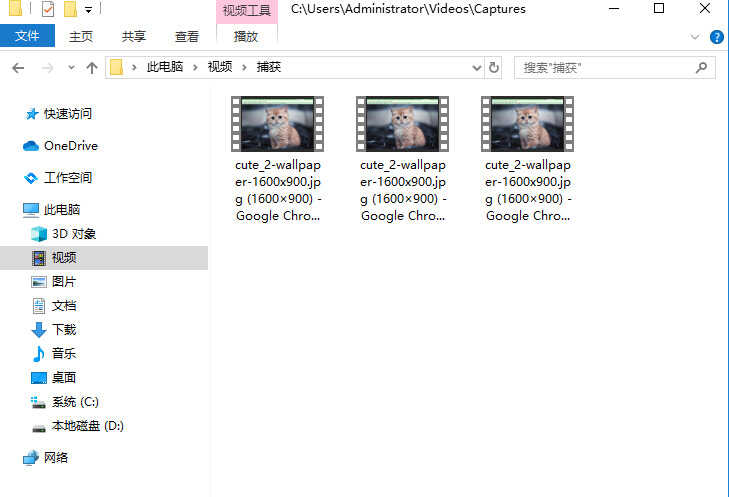Click the blue download arrow icon
The height and width of the screenshot is (497, 729).
[x=39, y=330]
